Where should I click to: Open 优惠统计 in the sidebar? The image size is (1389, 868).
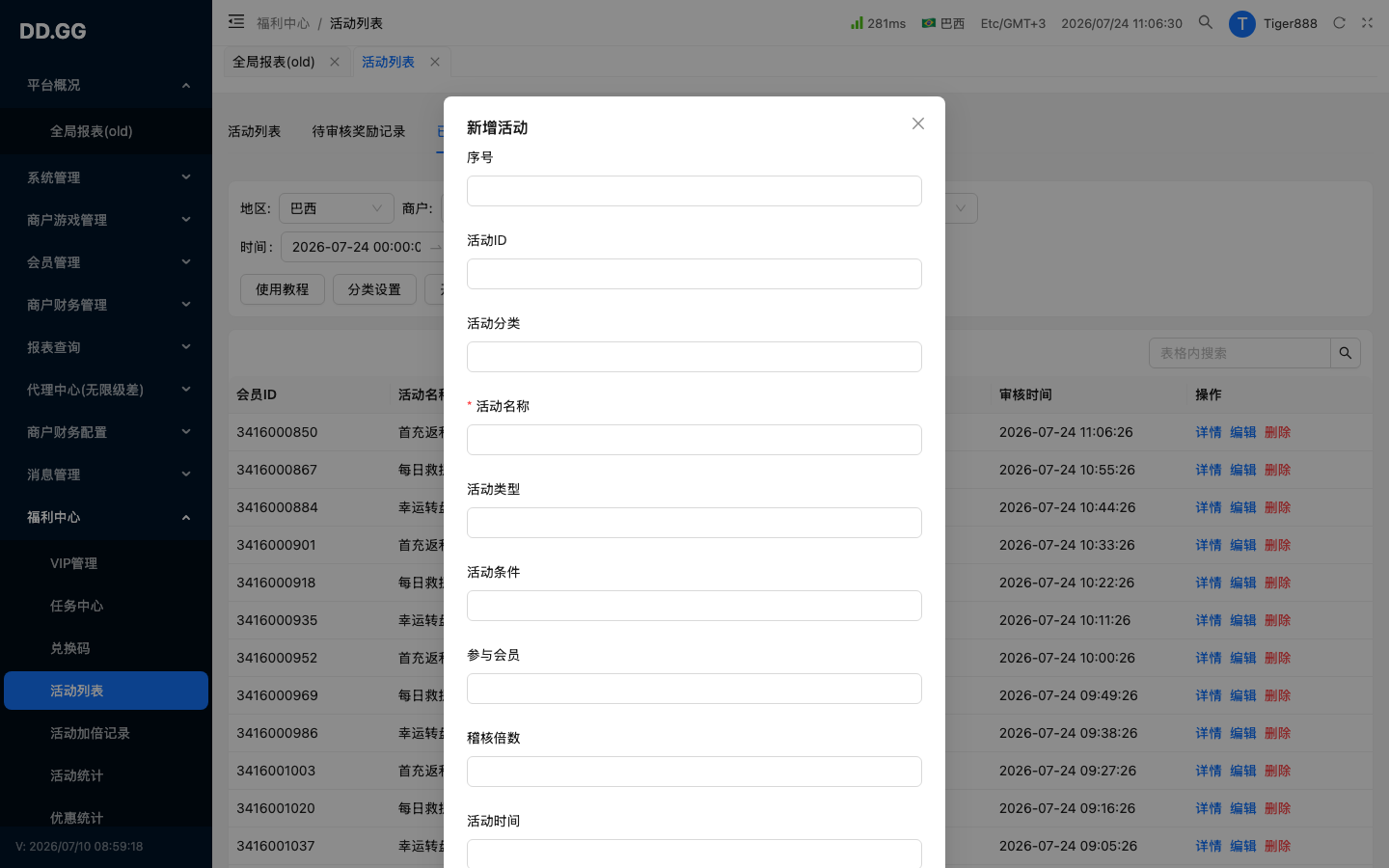click(x=106, y=818)
